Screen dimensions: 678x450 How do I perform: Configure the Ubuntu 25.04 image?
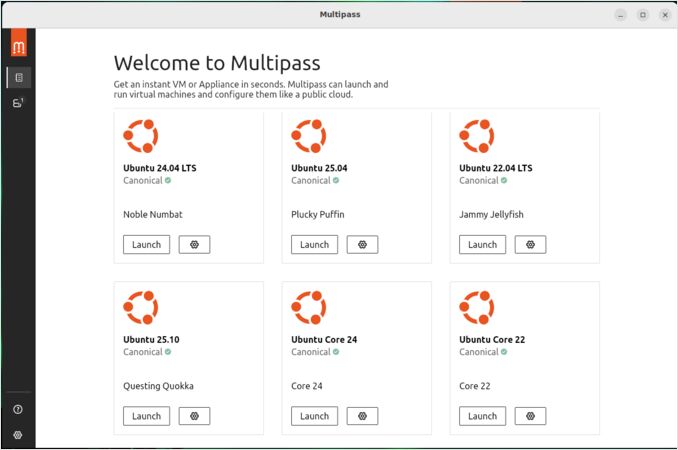pyautogui.click(x=362, y=244)
